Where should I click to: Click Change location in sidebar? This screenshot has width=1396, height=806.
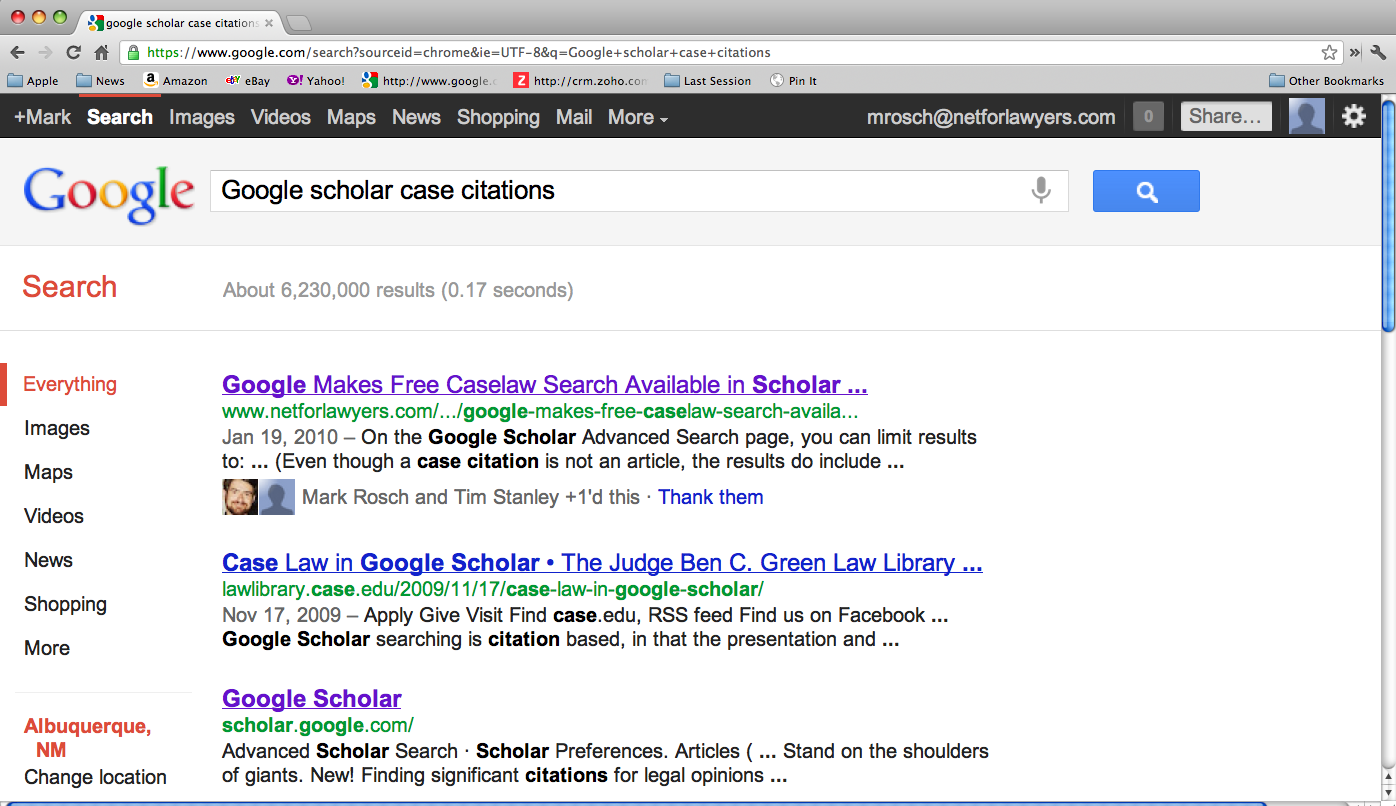click(95, 777)
